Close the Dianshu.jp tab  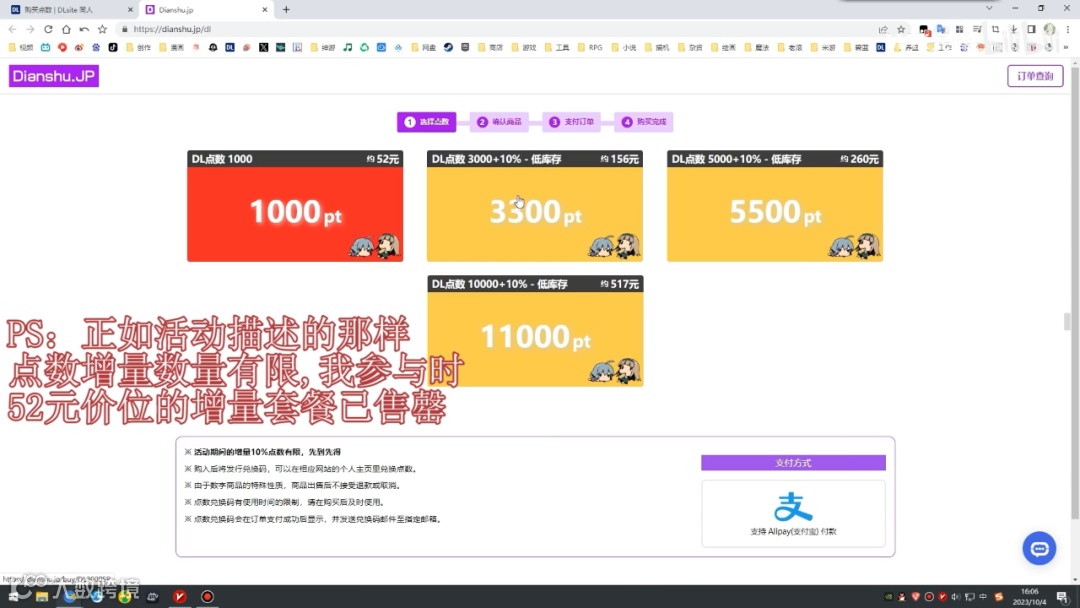(264, 10)
